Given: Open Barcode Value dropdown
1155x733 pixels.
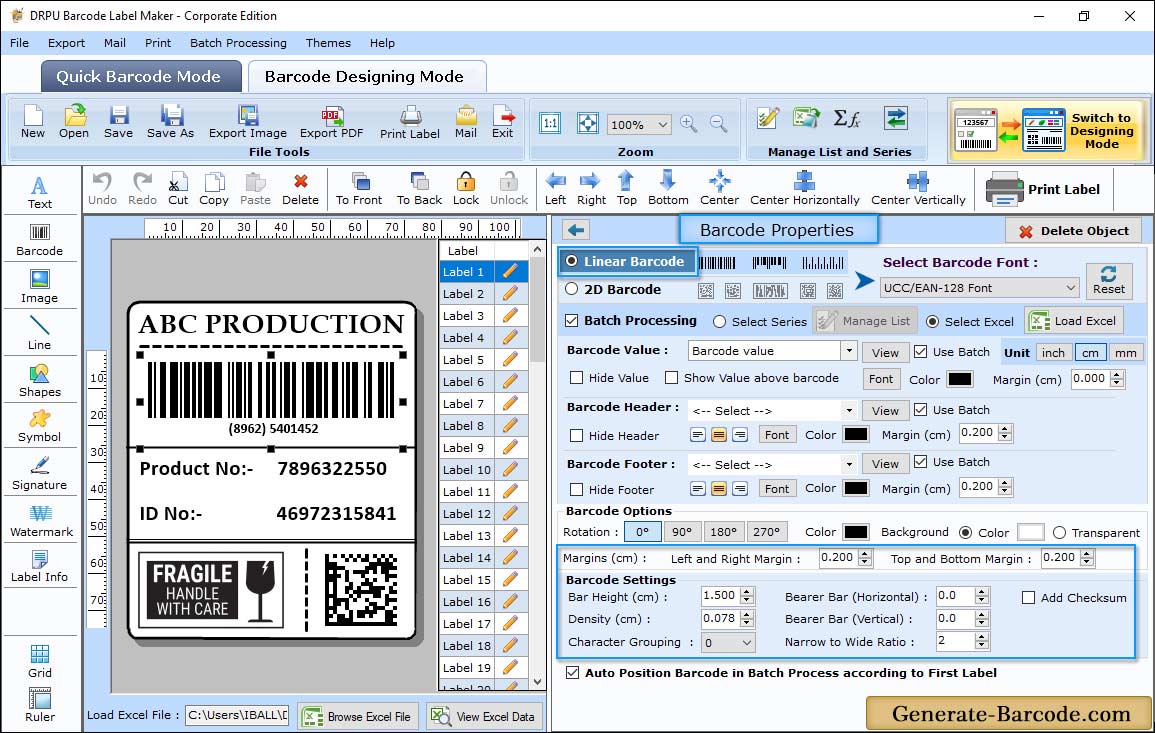Looking at the screenshot, I should coord(849,351).
